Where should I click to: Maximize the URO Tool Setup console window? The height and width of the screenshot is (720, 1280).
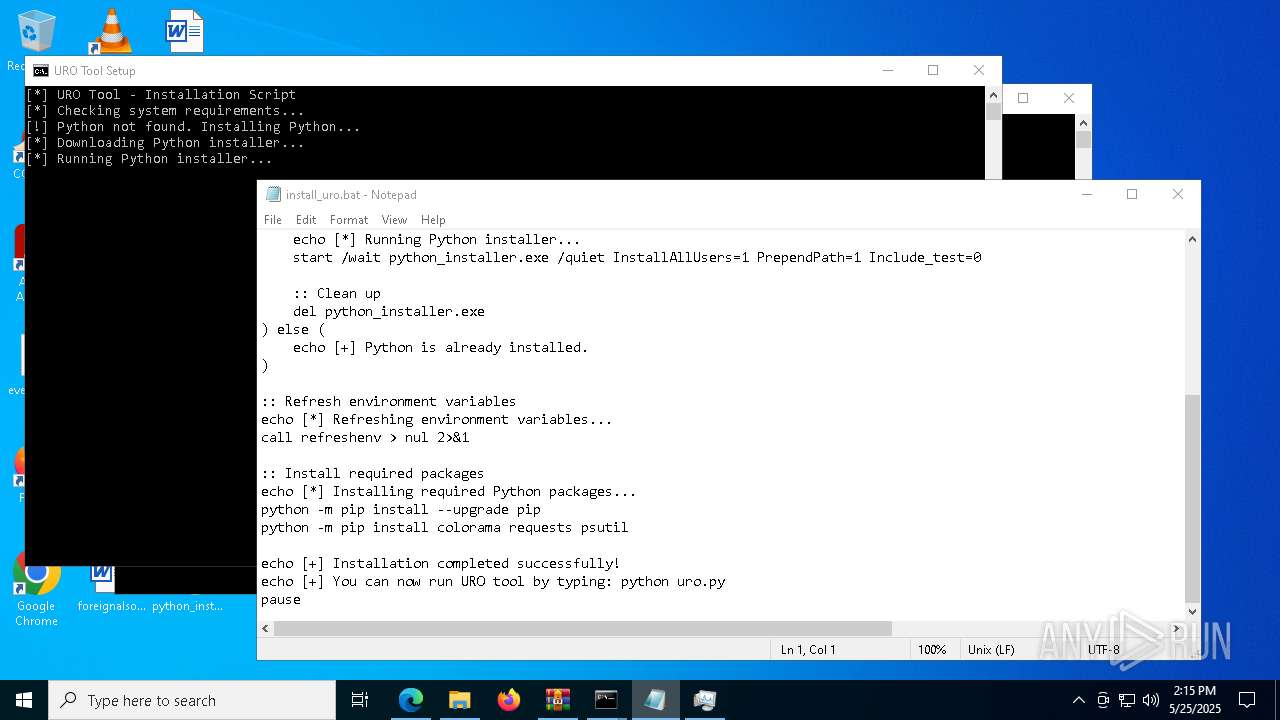[933, 70]
